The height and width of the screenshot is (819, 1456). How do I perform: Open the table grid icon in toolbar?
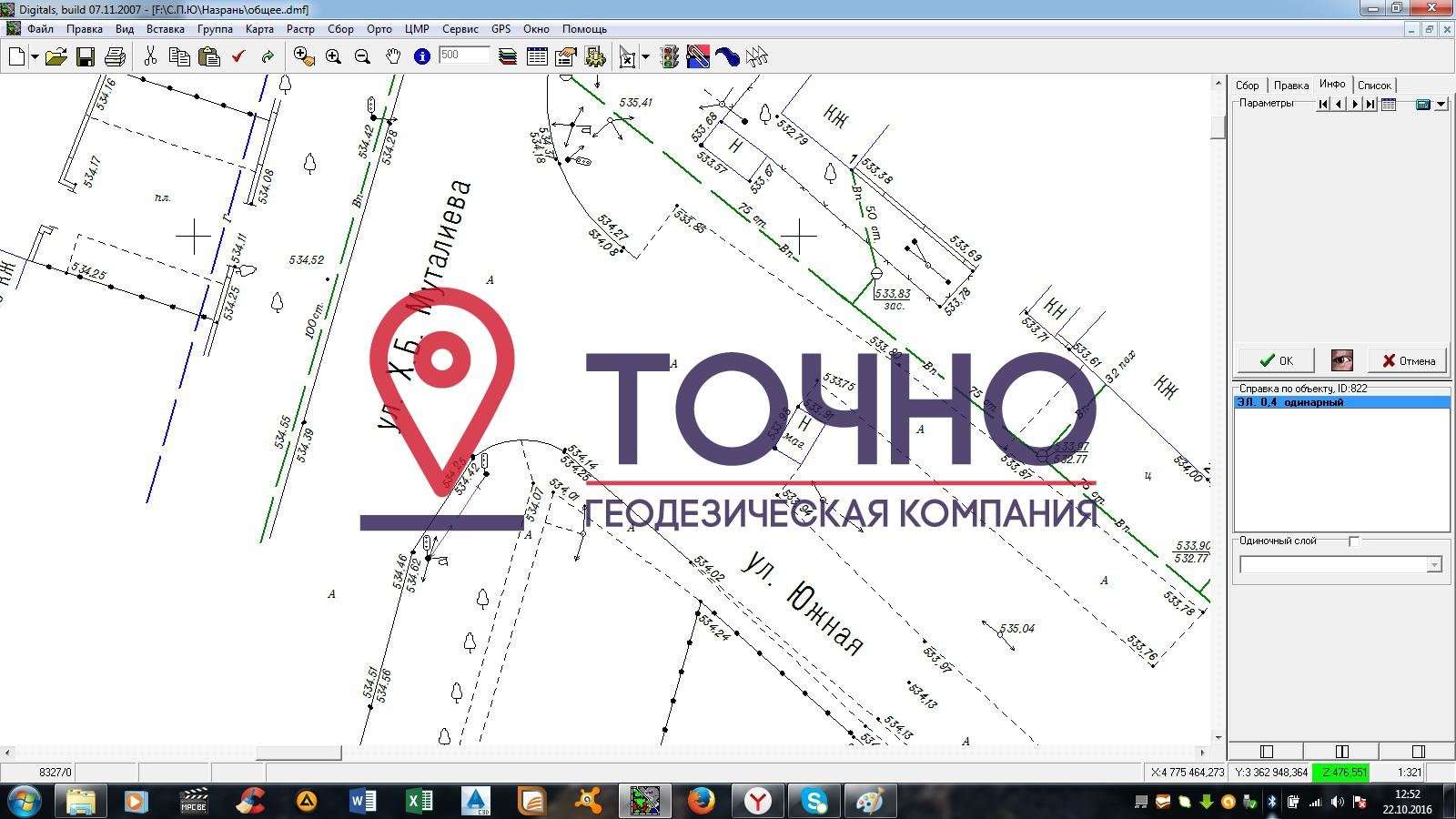pyautogui.click(x=537, y=56)
